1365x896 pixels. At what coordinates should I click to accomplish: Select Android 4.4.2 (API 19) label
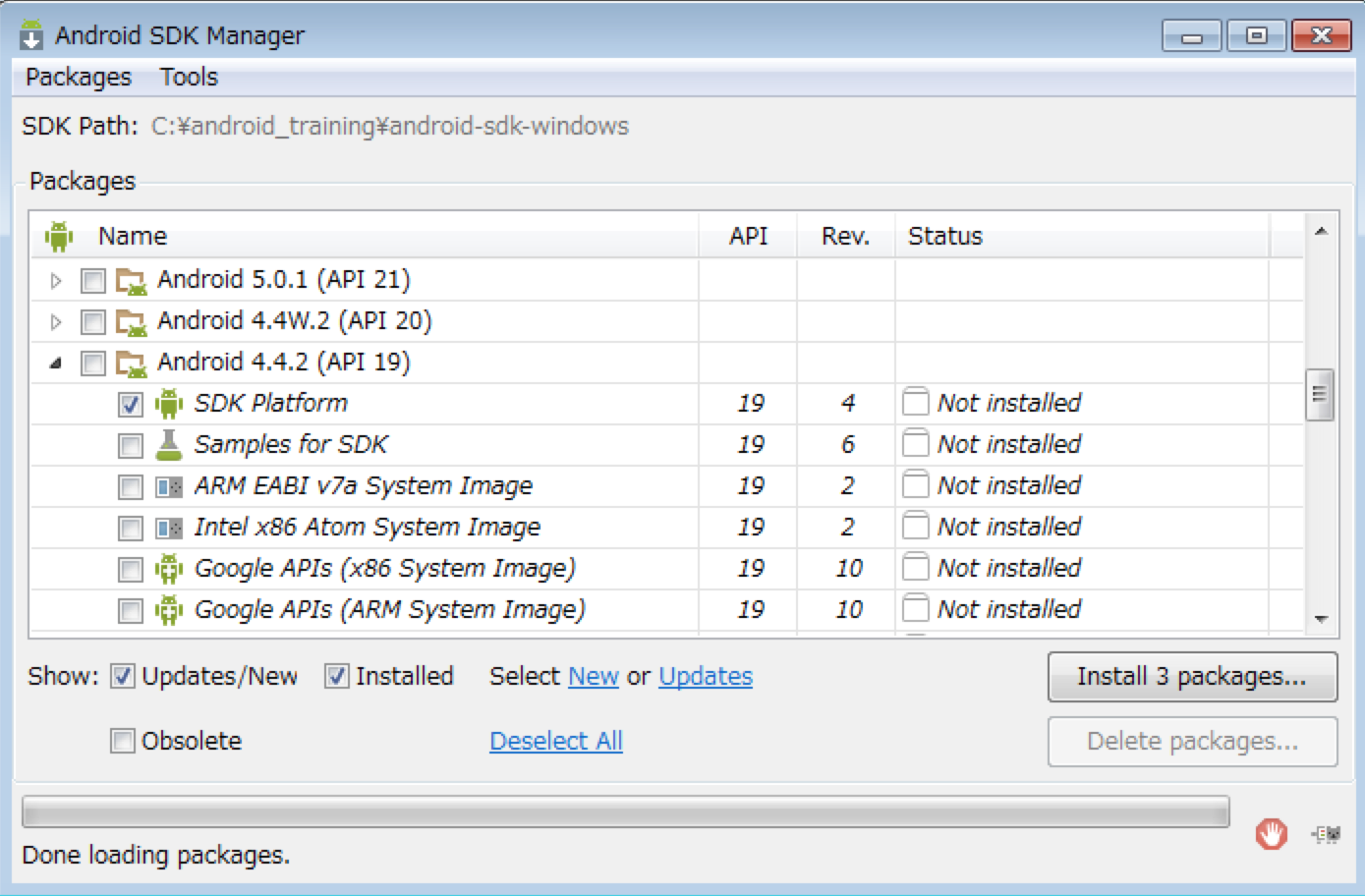click(284, 362)
